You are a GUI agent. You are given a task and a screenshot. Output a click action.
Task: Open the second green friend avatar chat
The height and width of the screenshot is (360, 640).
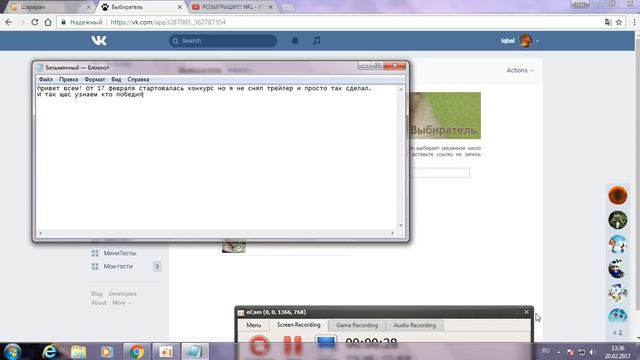coord(618,220)
